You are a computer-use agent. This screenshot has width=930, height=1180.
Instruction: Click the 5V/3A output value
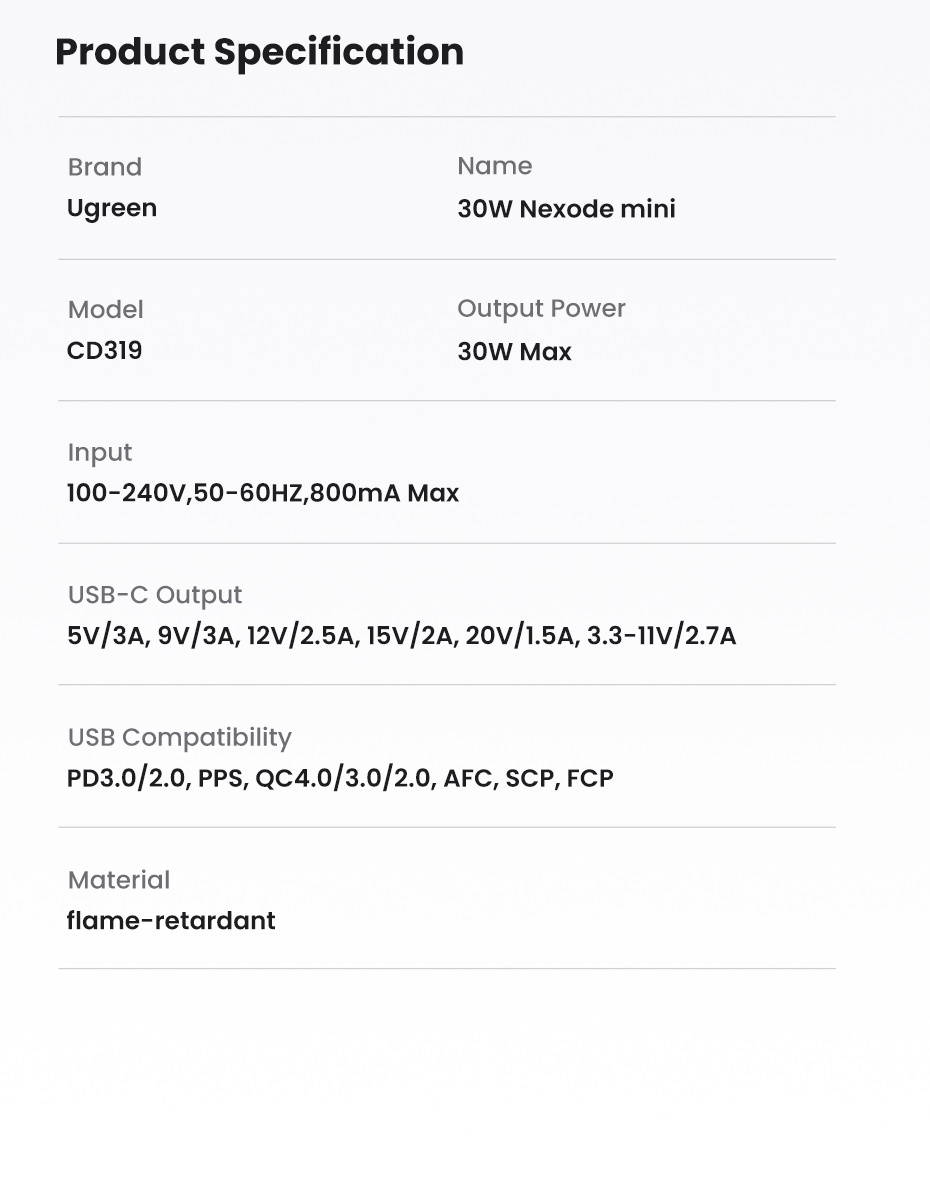(x=108, y=636)
